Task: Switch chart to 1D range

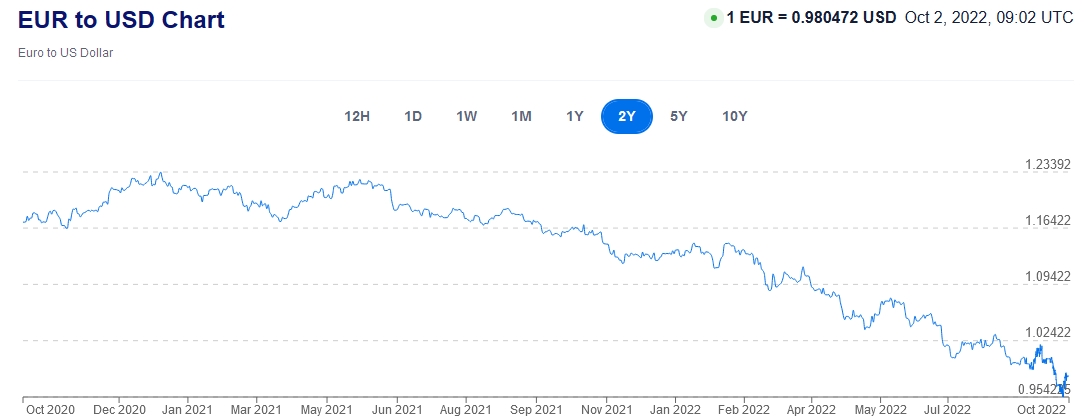Action: click(413, 116)
